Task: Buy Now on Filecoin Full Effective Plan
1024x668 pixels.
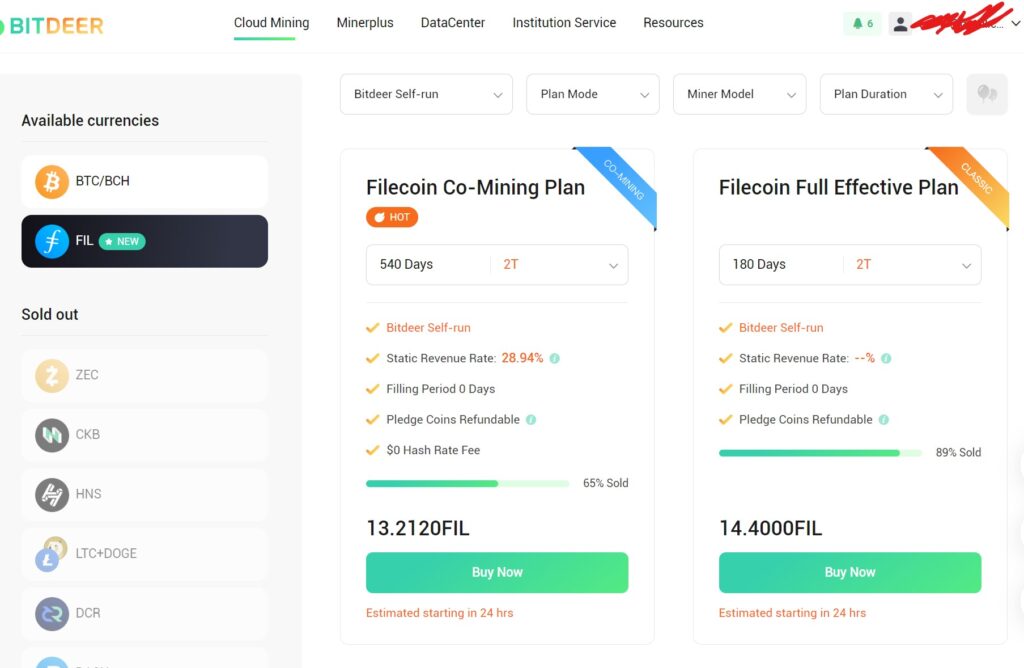Action: [x=849, y=571]
